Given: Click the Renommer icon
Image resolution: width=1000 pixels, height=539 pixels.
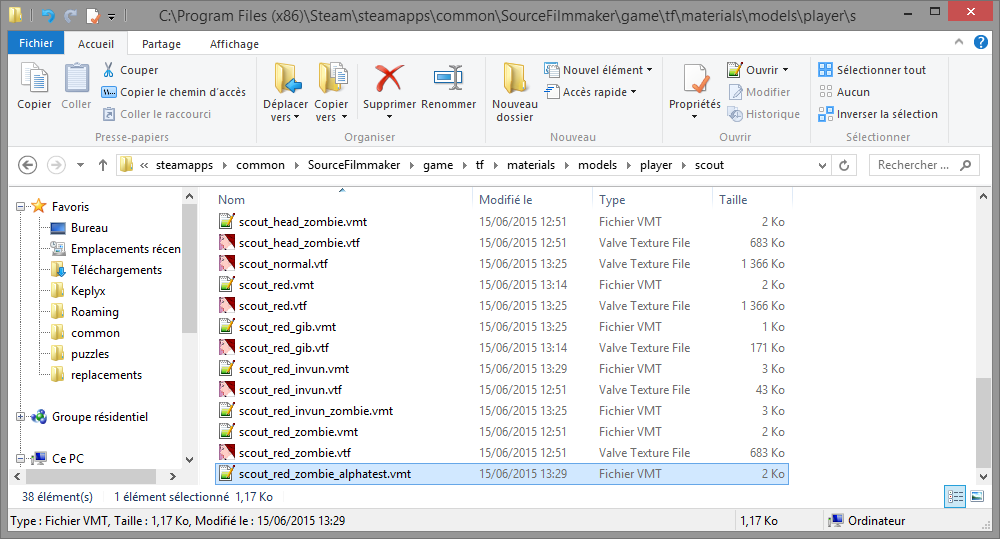Looking at the screenshot, I should pyautogui.click(x=448, y=78).
